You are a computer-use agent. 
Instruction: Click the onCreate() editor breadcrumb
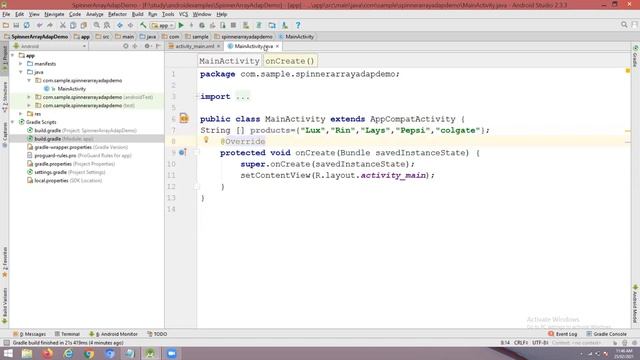[290, 61]
